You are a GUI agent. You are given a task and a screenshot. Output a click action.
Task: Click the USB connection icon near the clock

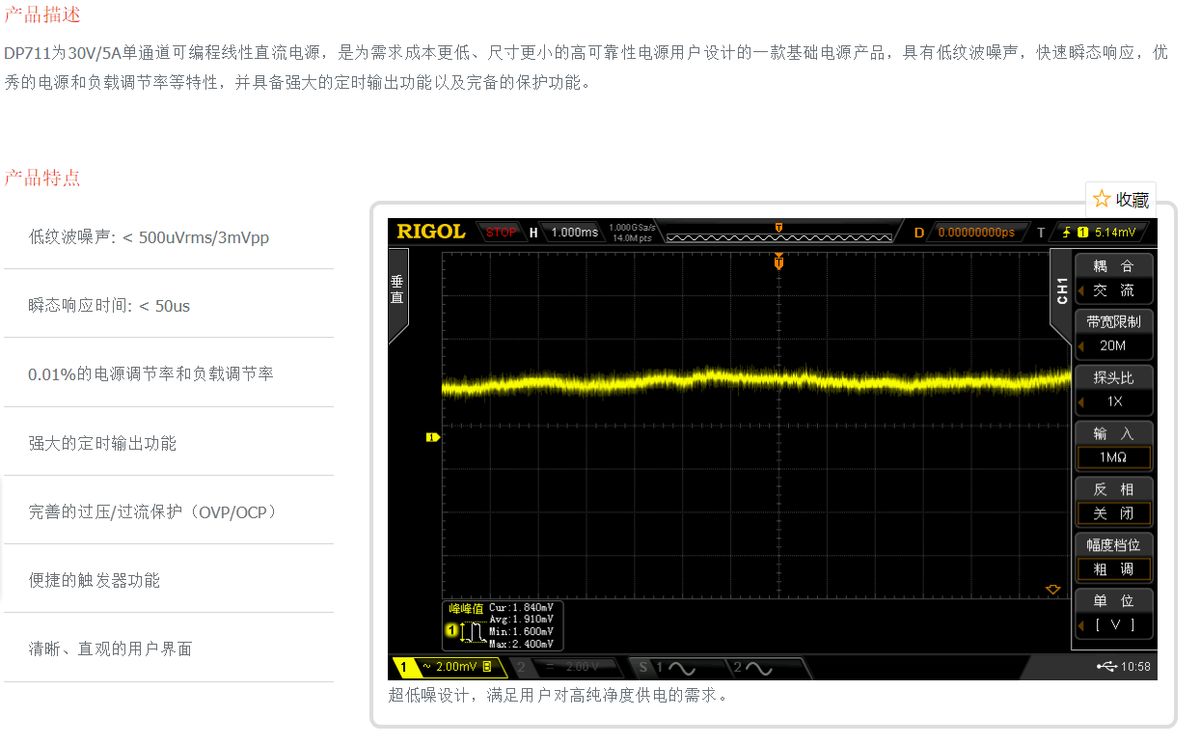pyautogui.click(x=1106, y=667)
